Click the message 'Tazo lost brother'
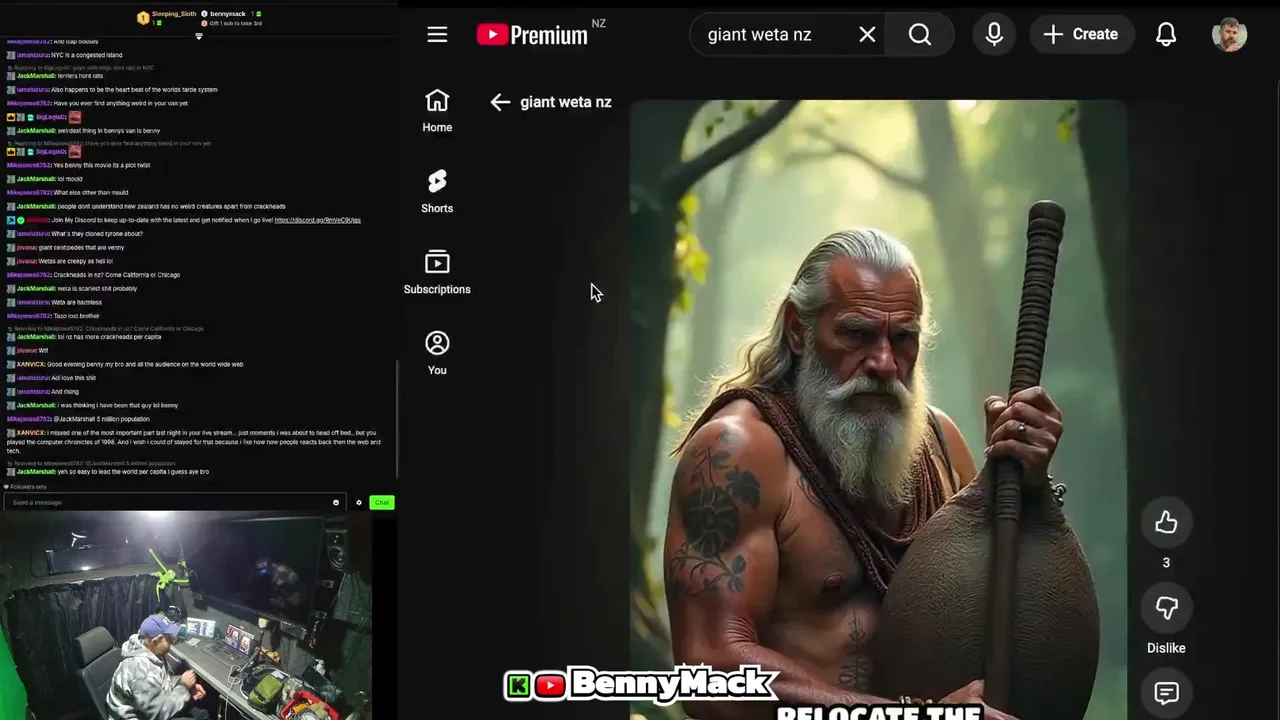1280x720 pixels. click(x=76, y=316)
